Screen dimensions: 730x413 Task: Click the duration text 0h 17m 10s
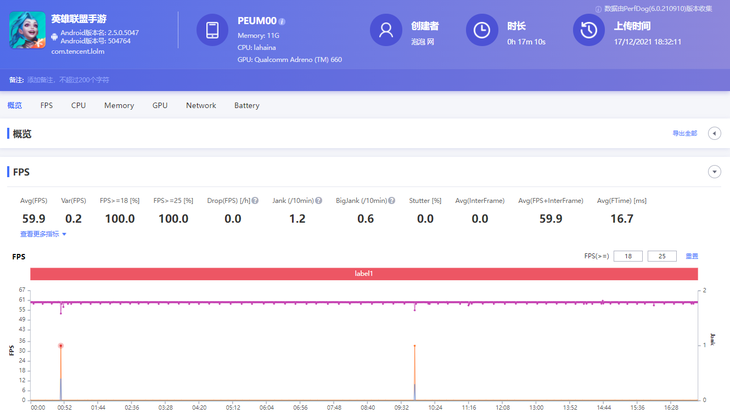(x=526, y=42)
